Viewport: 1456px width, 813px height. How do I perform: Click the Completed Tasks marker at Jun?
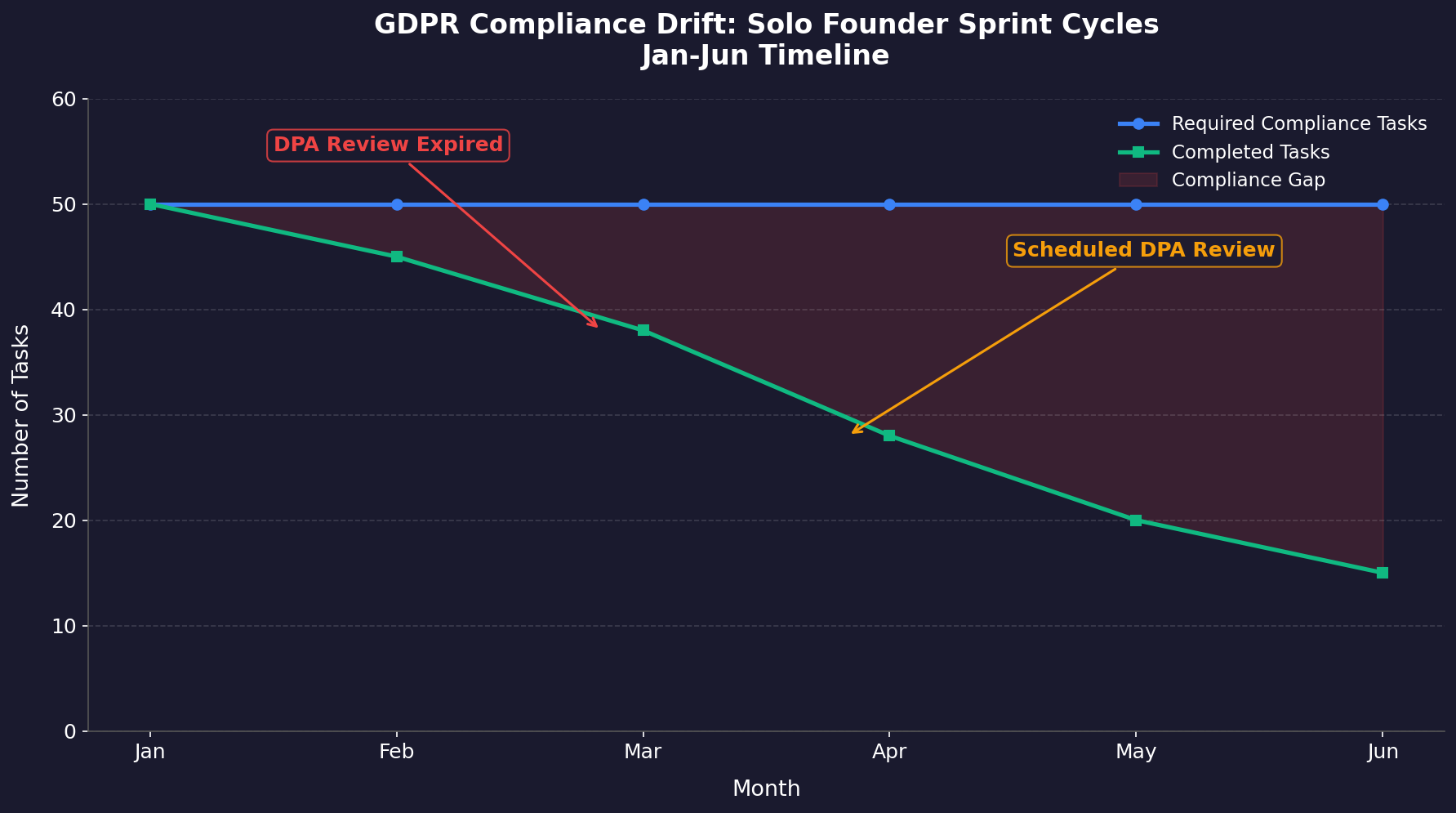point(1383,573)
